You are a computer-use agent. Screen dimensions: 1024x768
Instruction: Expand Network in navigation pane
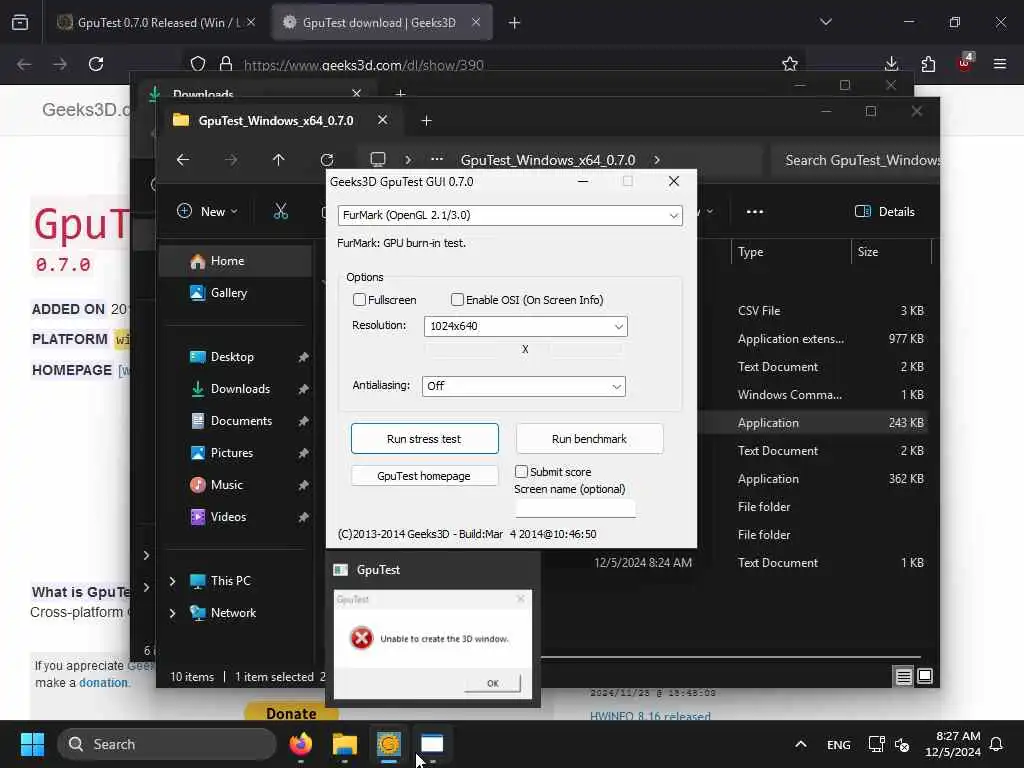tap(172, 613)
